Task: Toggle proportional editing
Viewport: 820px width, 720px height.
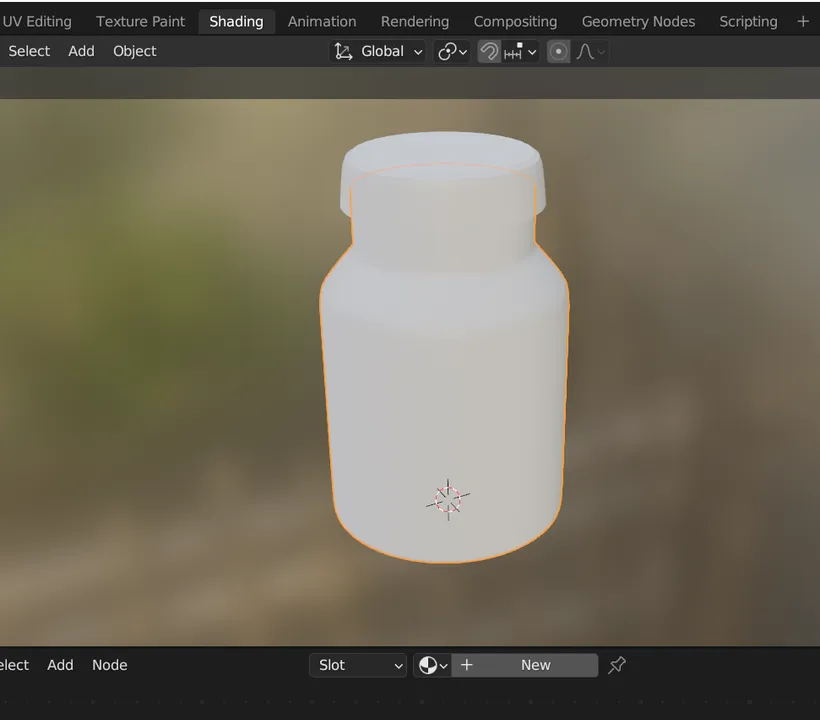Action: (559, 52)
